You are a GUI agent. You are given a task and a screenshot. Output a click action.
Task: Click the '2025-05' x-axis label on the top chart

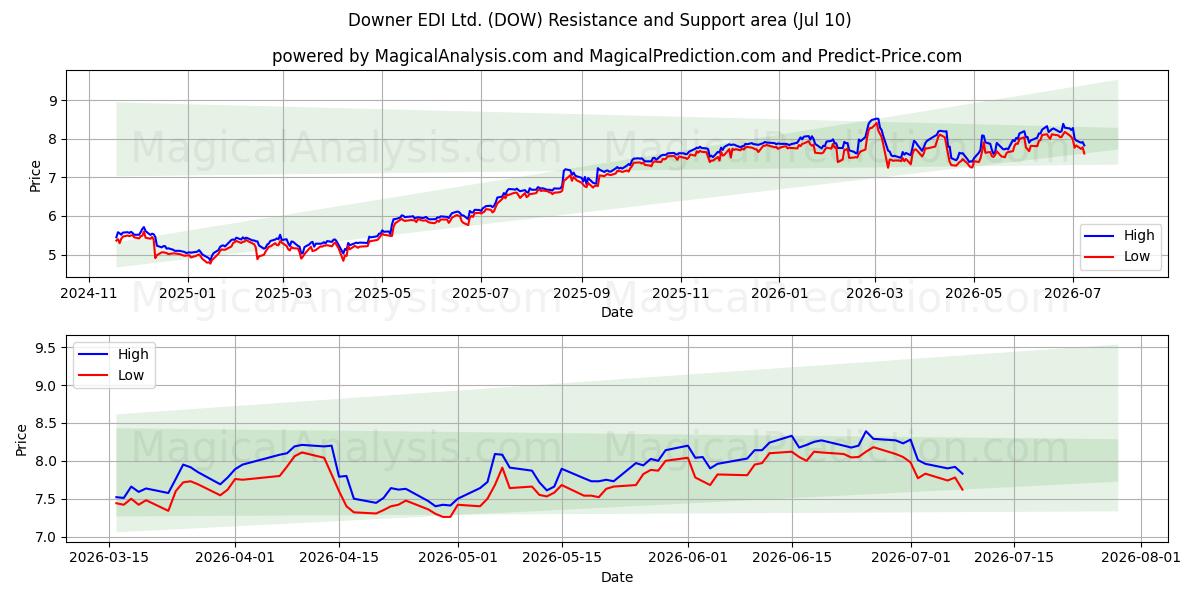pyautogui.click(x=381, y=294)
